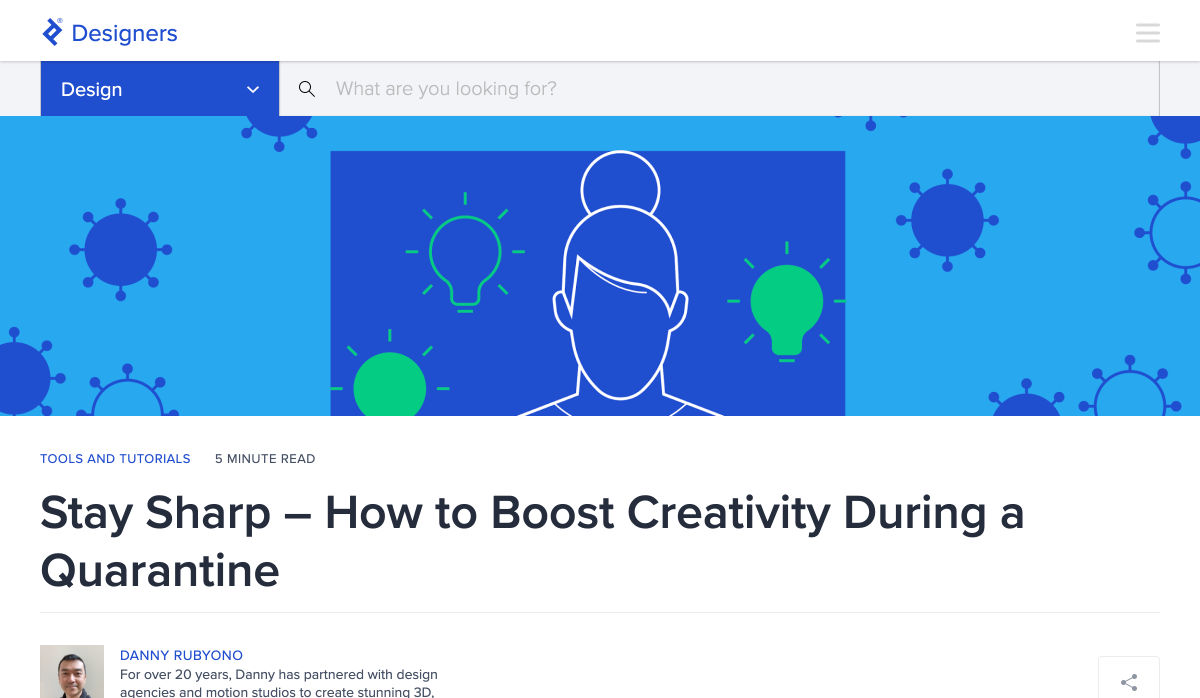This screenshot has width=1200, height=698.
Task: Click the outlined green lightbulb illustration
Action: [465, 258]
